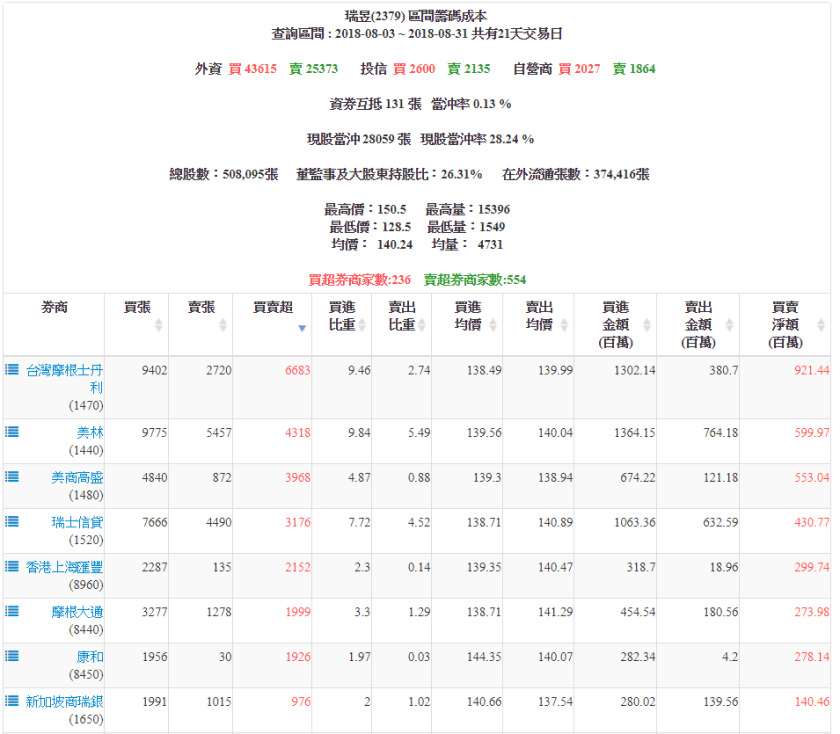Click 新加坡商瑞銀 broker name
This screenshot has width=840, height=734.
tap(64, 701)
